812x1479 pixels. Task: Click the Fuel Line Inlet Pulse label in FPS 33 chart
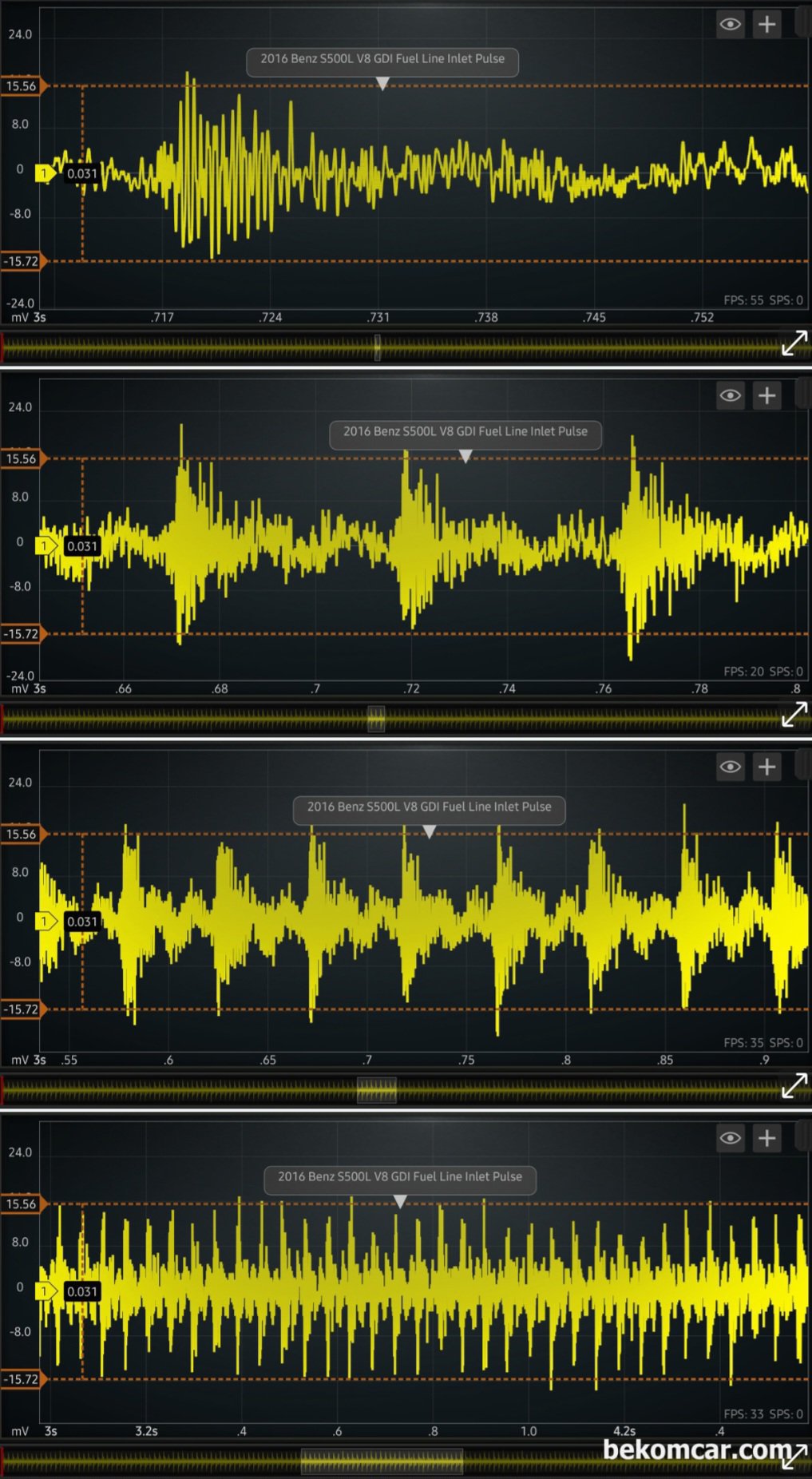click(400, 1177)
